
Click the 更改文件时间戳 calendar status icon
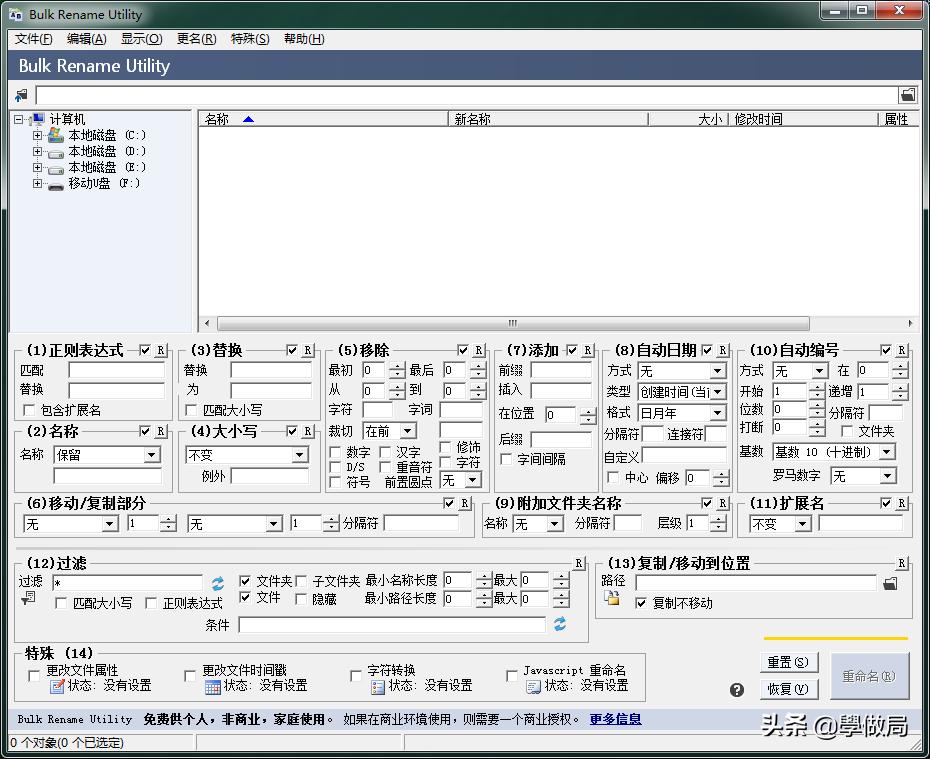pos(212,686)
